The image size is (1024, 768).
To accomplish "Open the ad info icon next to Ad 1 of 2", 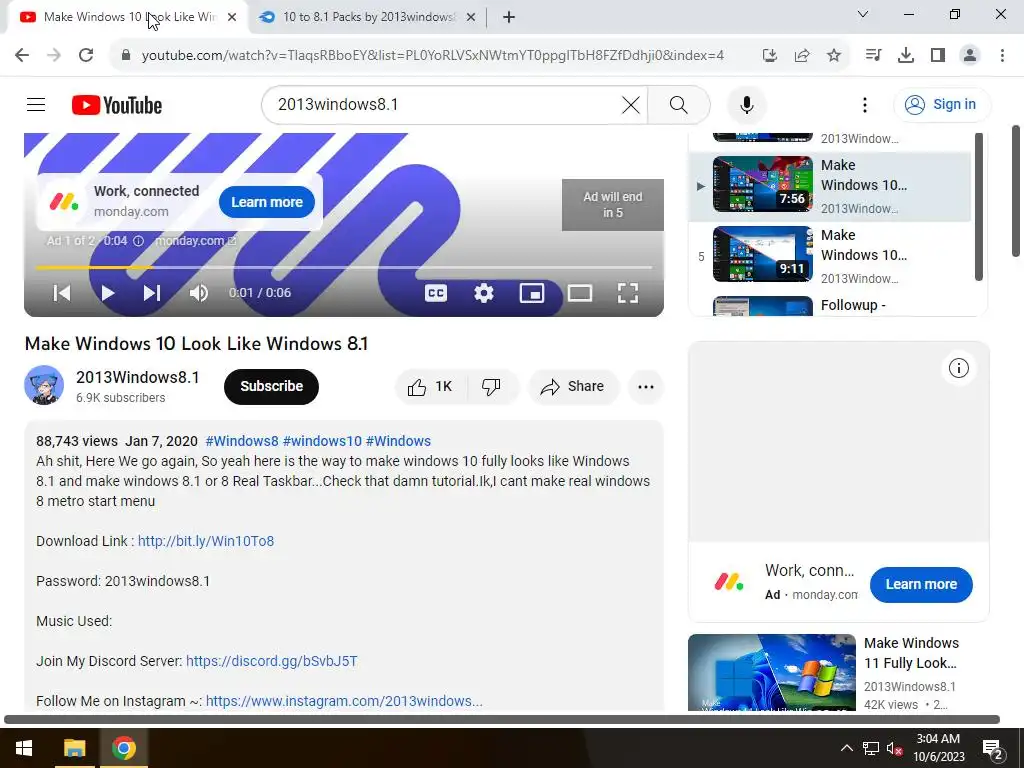I will tap(138, 241).
